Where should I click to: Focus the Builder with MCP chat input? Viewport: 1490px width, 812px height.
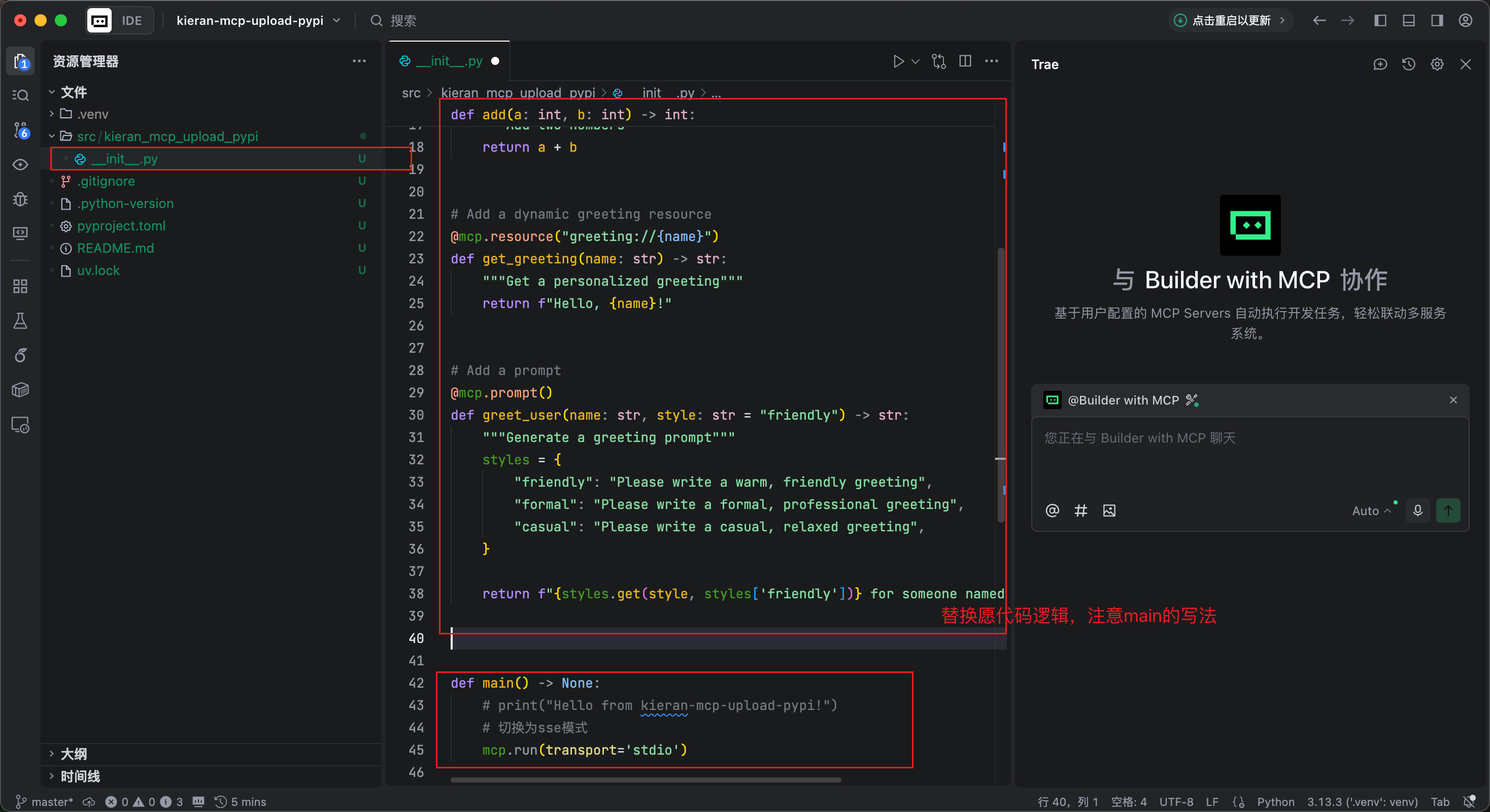(x=1249, y=457)
